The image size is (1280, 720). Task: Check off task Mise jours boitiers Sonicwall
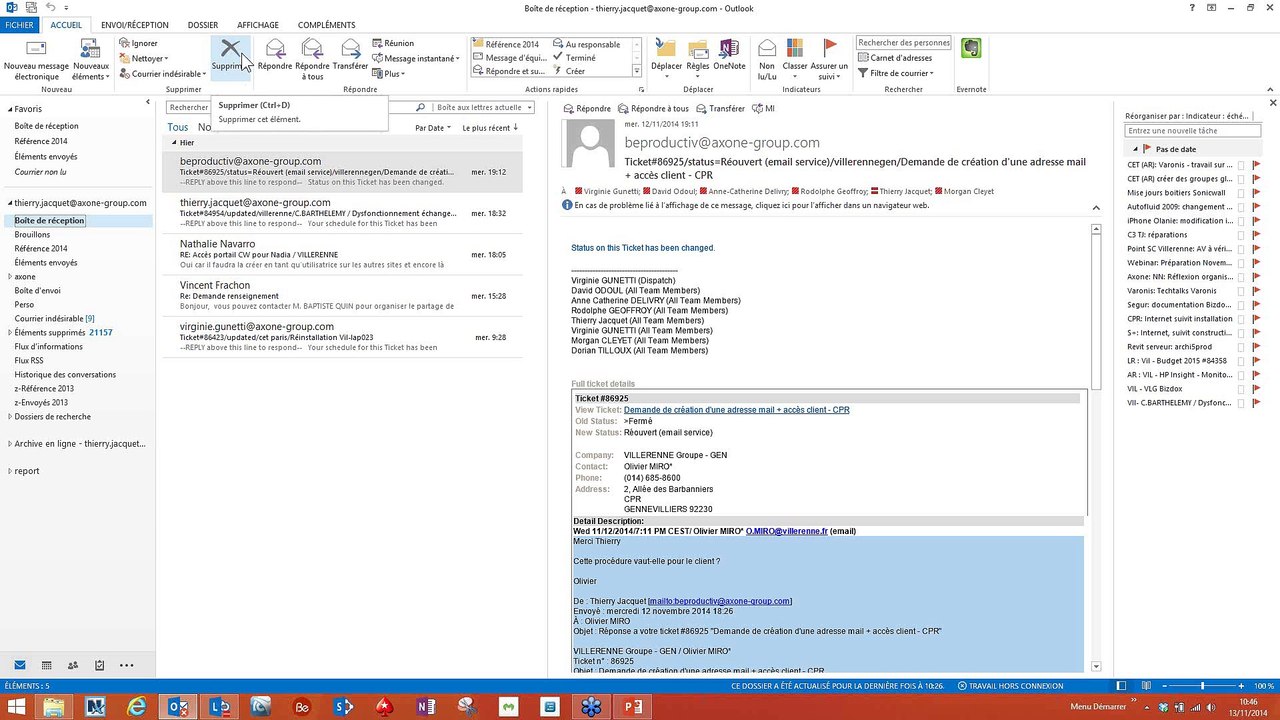[x=1241, y=193]
